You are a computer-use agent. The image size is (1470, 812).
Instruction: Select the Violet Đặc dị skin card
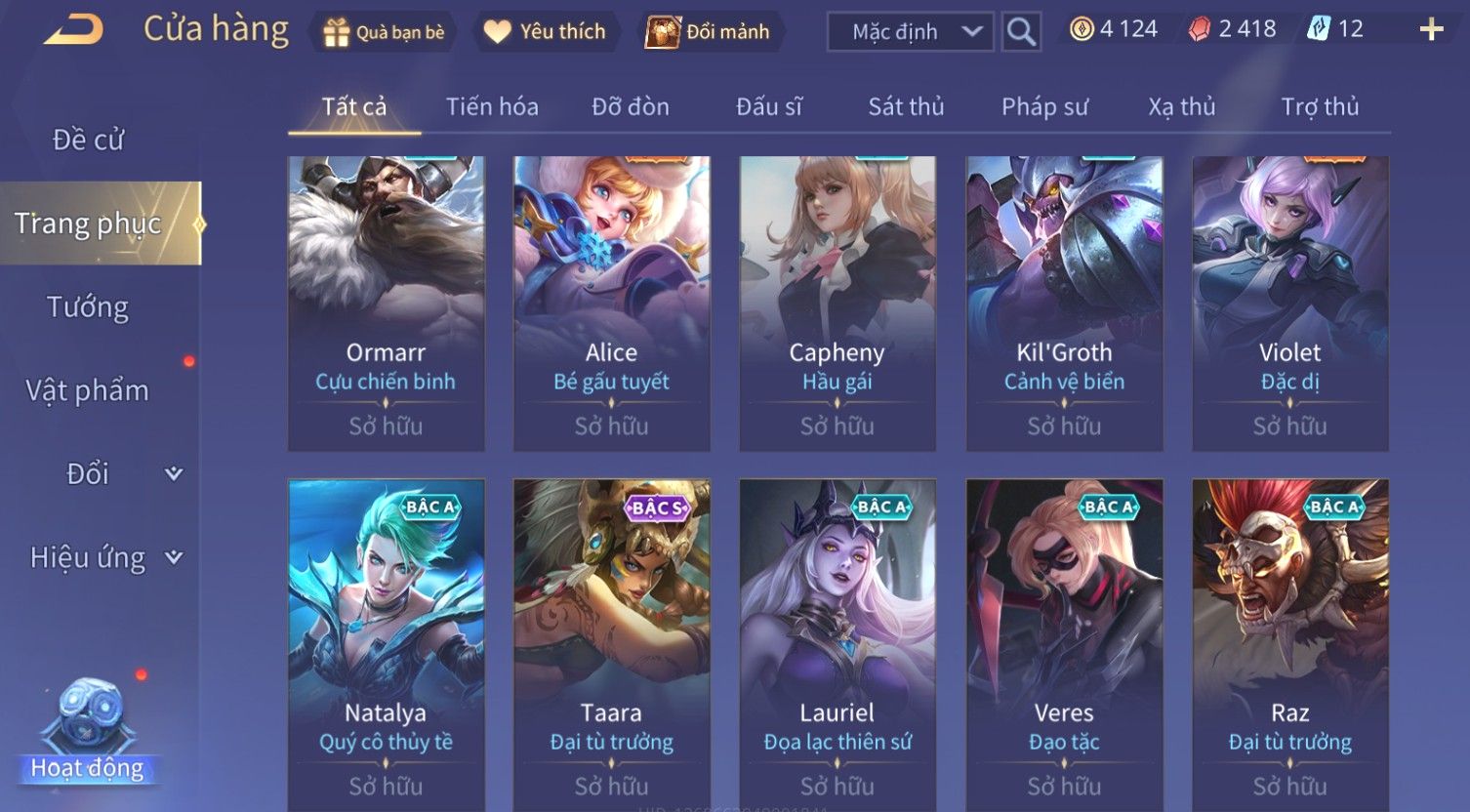[x=1290, y=304]
